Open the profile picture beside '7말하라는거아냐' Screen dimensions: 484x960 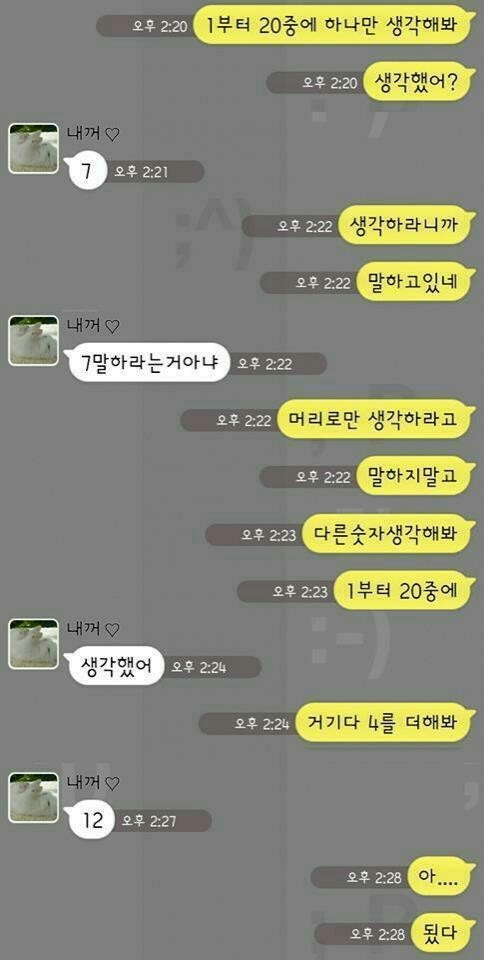point(34,340)
